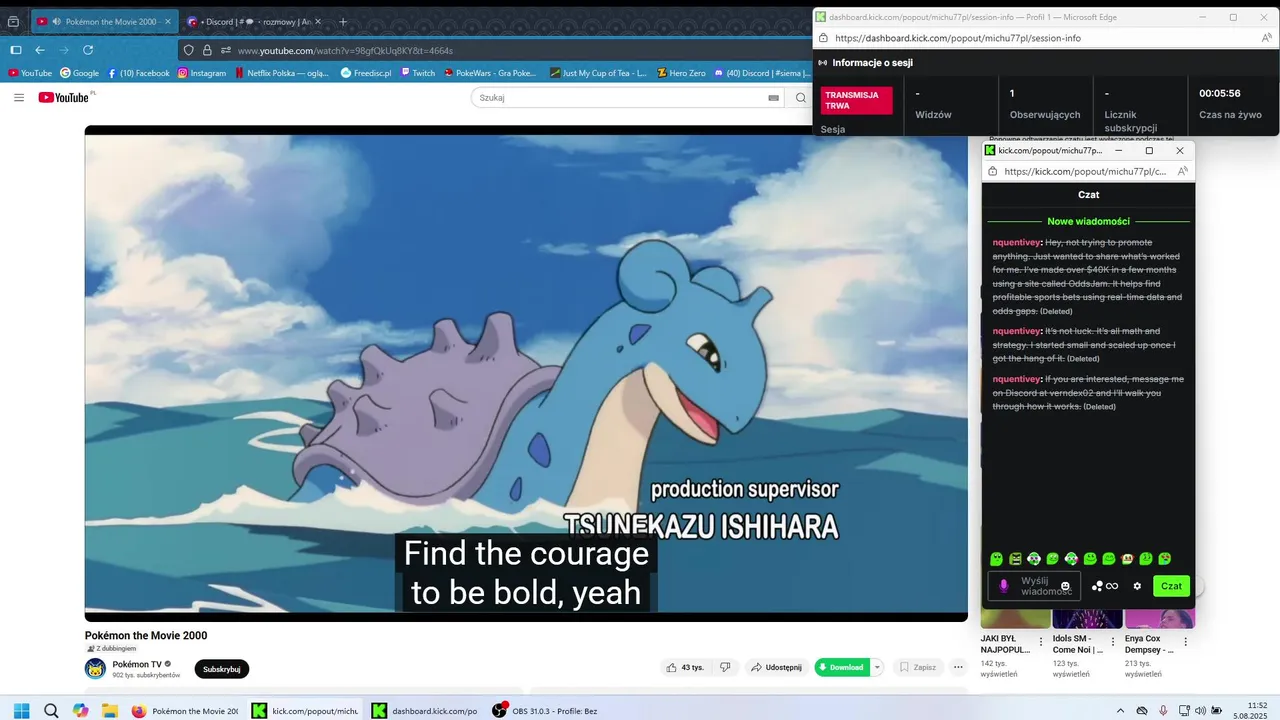The width and height of the screenshot is (1280, 720).
Task: Click the Subskrybuj button
Action: (x=222, y=669)
